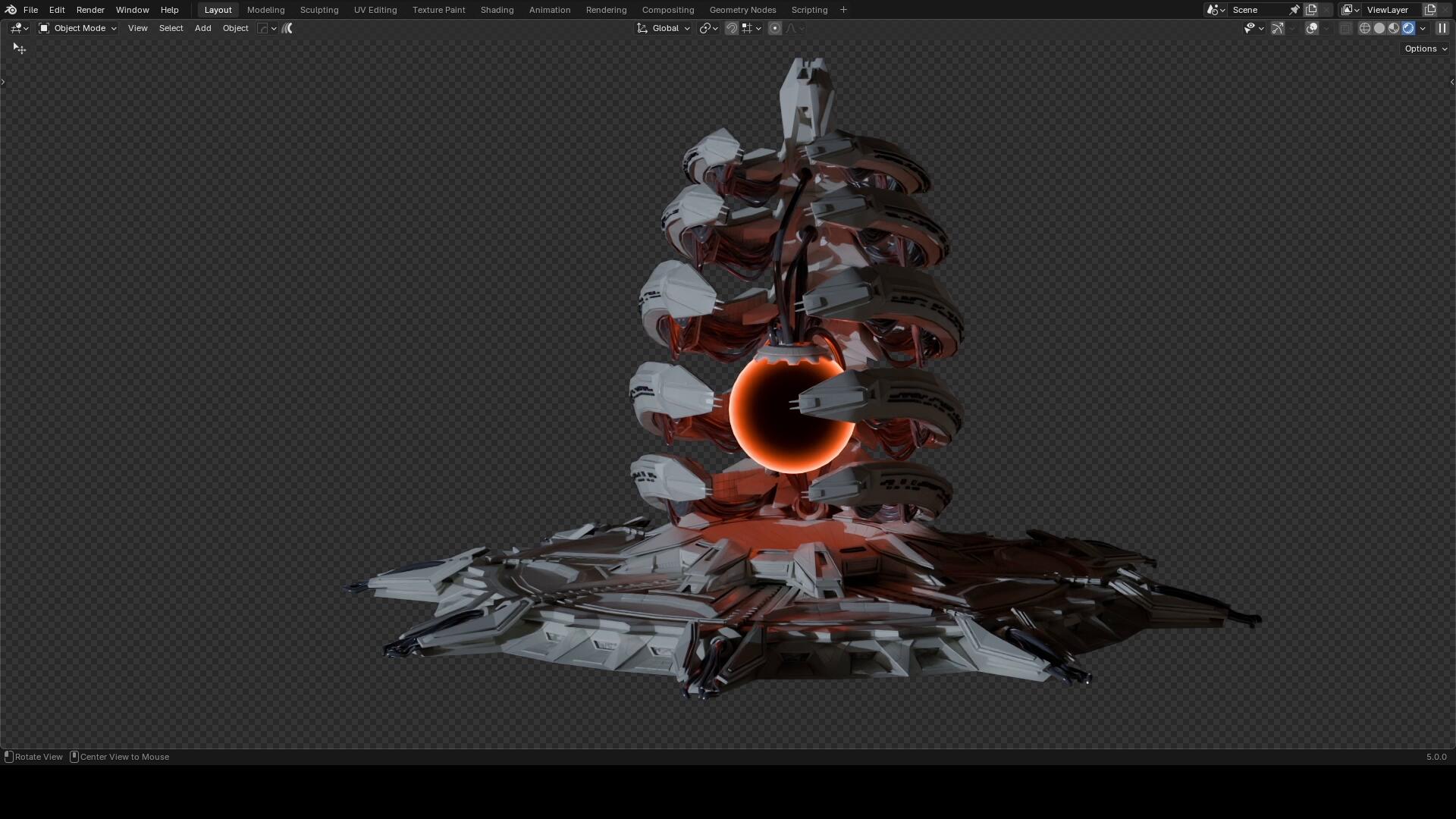Switch to the Shading workspace tab
The width and height of the screenshot is (1456, 819).
tap(496, 10)
